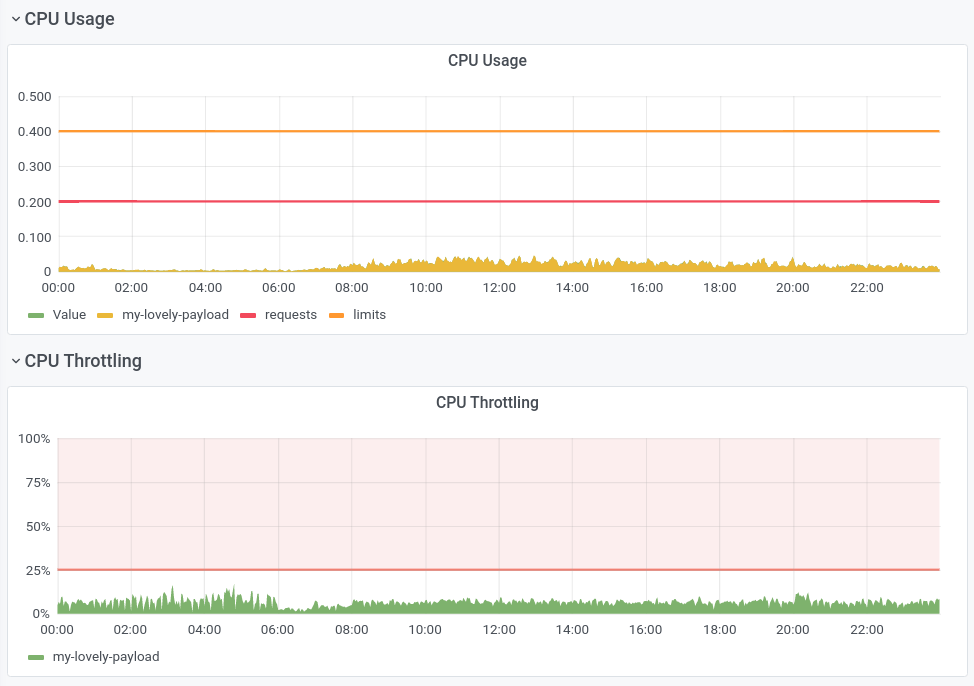Click the 25% threshold line in CPU Throttling
Viewport: 974px width, 686px height.
(x=500, y=569)
